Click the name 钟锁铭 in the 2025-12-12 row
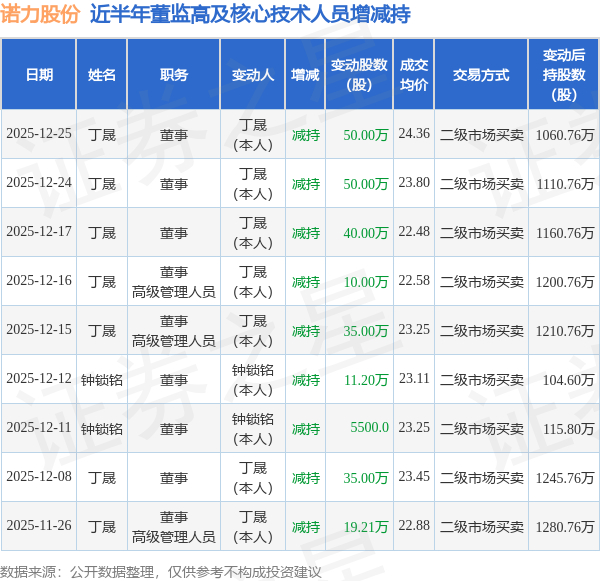The image size is (600, 581). click(x=101, y=380)
